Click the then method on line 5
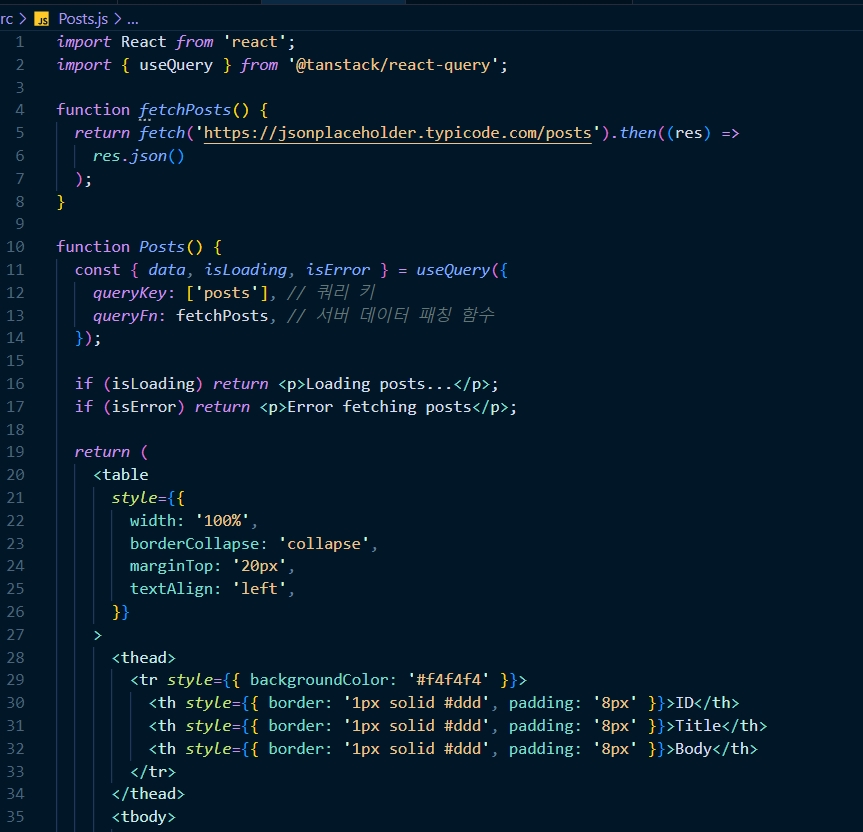The height and width of the screenshot is (832, 863). click(638, 133)
